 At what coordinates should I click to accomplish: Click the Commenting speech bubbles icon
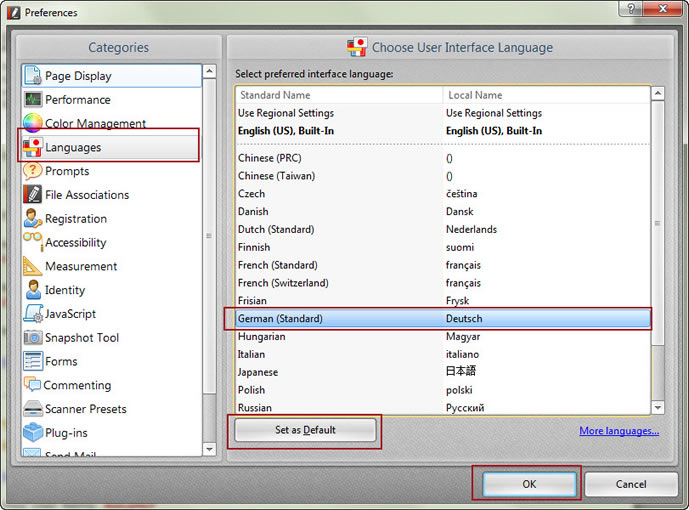click(x=32, y=384)
